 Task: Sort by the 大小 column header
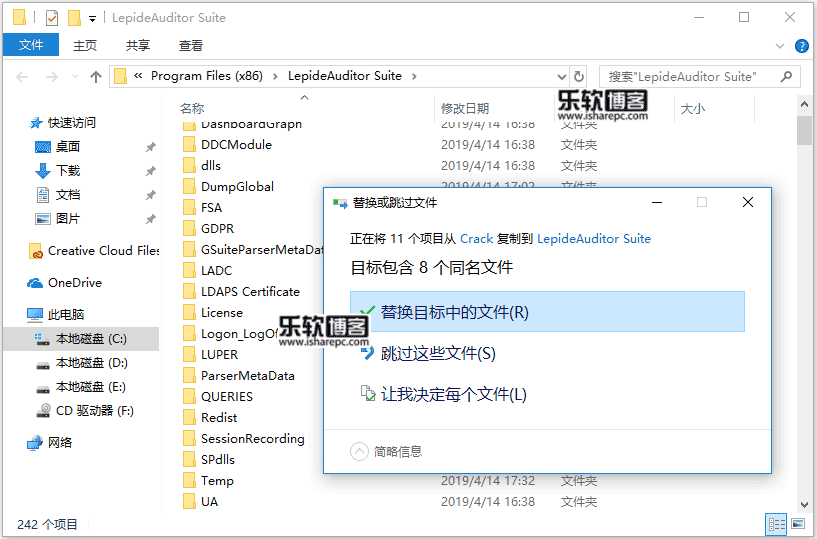pos(692,108)
